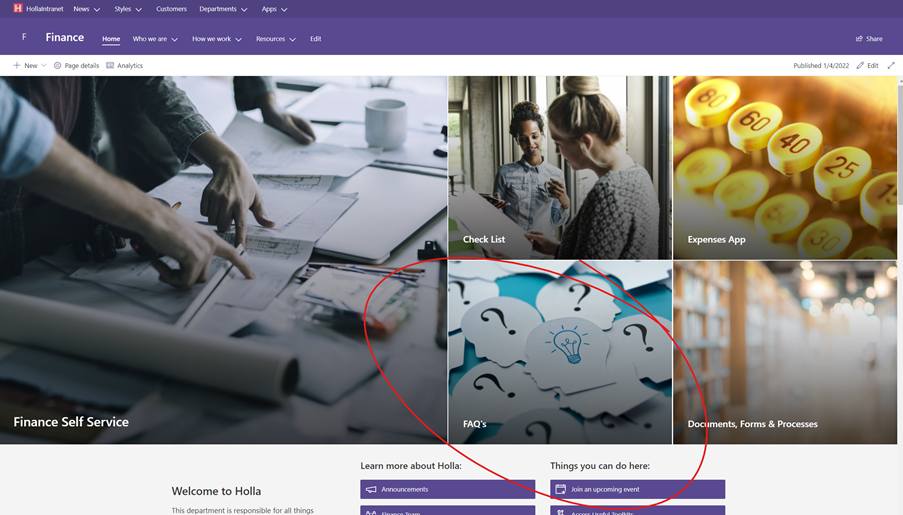Open Page details

(x=76, y=66)
